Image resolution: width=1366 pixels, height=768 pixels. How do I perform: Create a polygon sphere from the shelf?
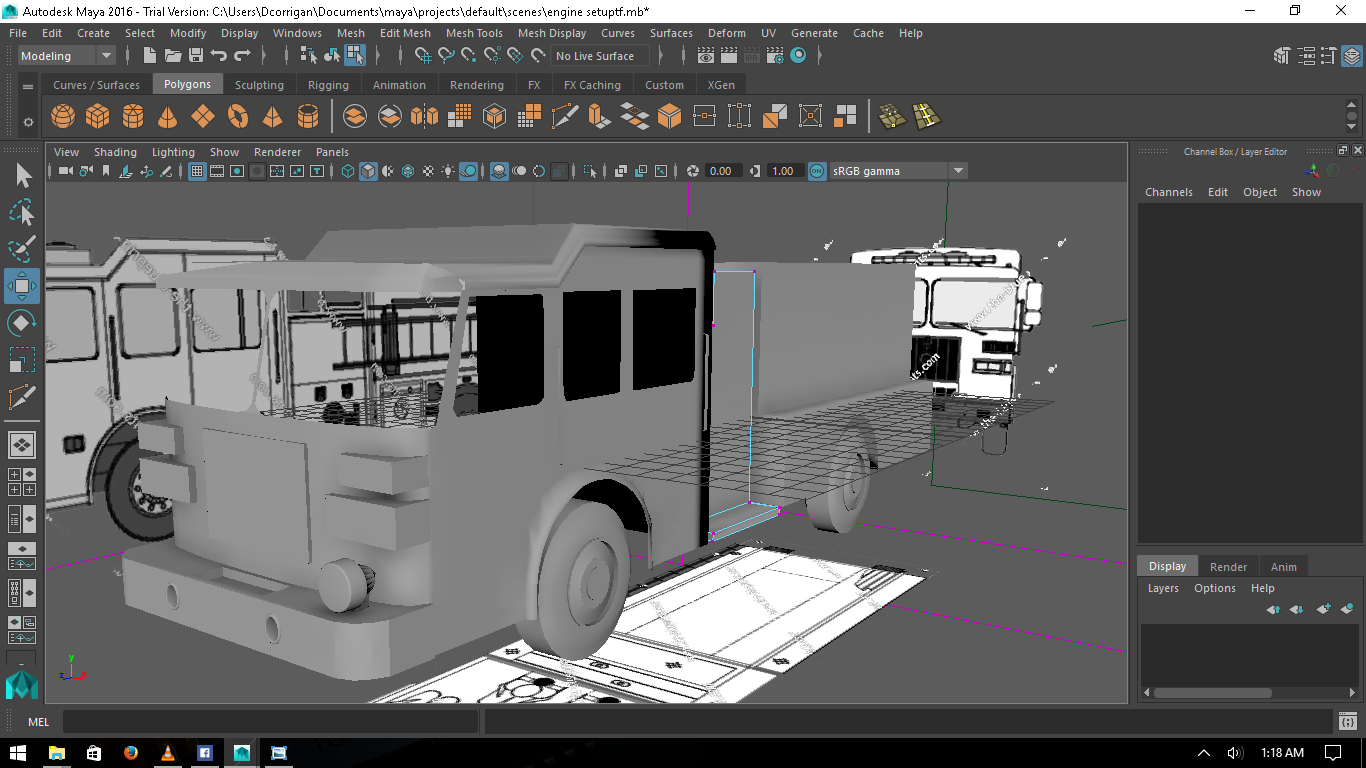coord(63,117)
